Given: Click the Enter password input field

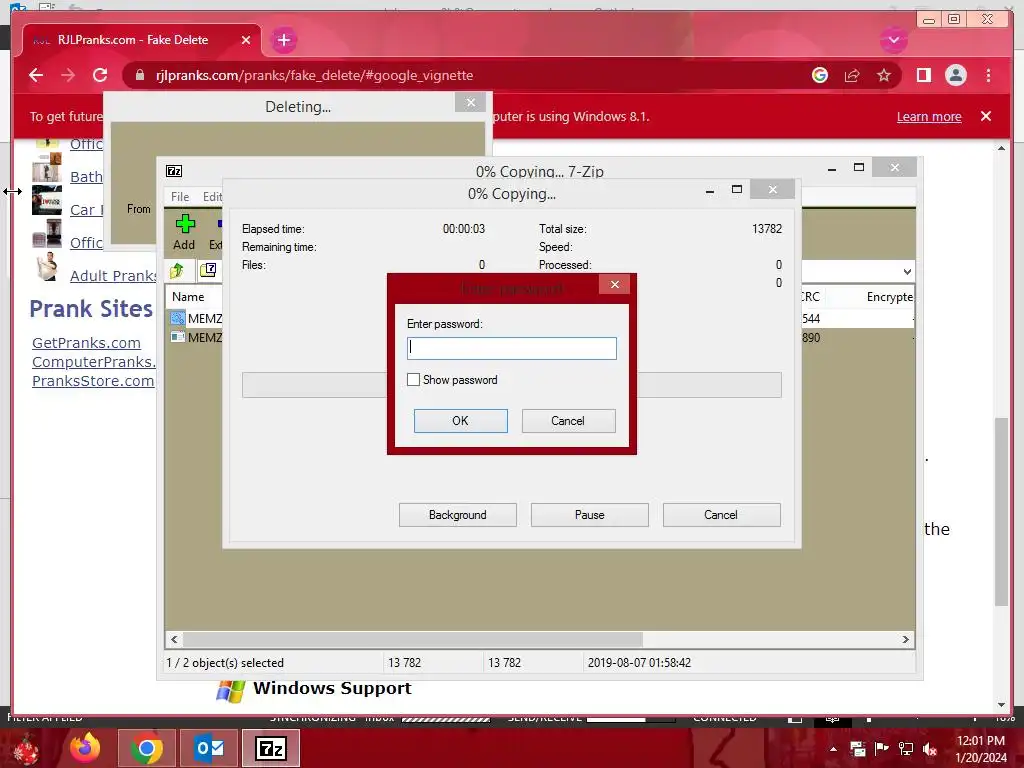Looking at the screenshot, I should 511,348.
